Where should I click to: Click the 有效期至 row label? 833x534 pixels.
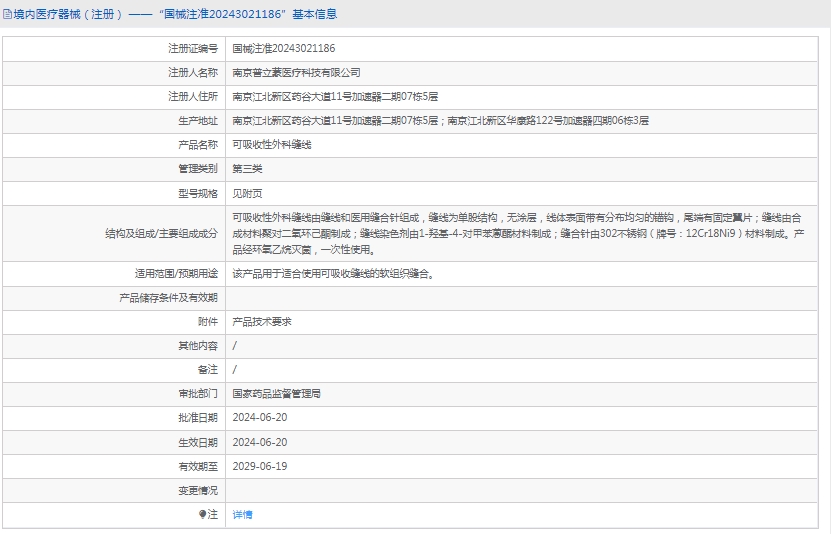[198, 466]
